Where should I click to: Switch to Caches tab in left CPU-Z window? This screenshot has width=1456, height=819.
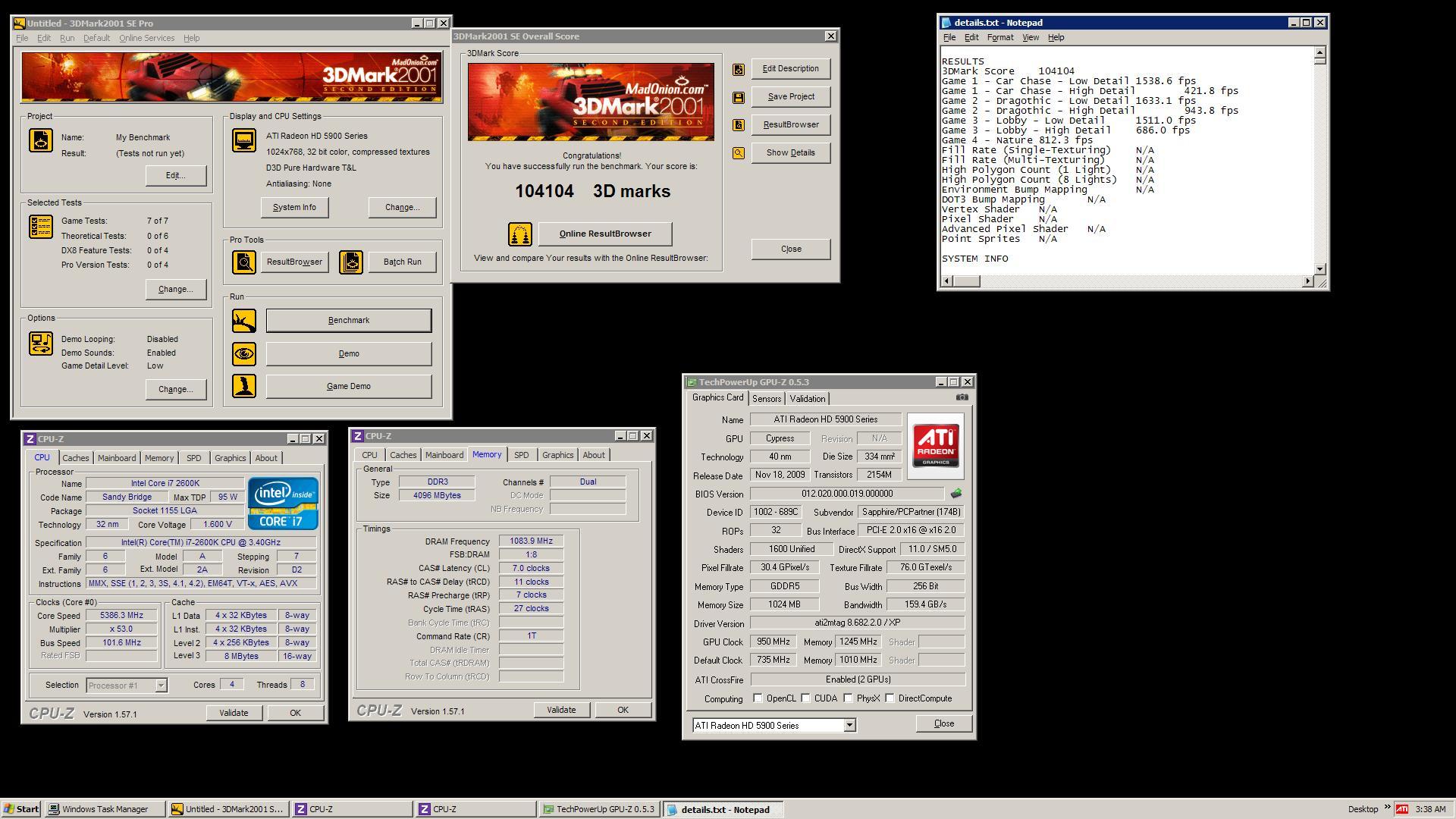[x=76, y=458]
